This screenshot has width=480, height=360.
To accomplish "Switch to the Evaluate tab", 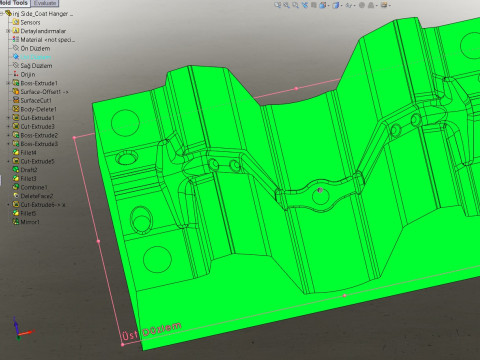I will point(45,3).
